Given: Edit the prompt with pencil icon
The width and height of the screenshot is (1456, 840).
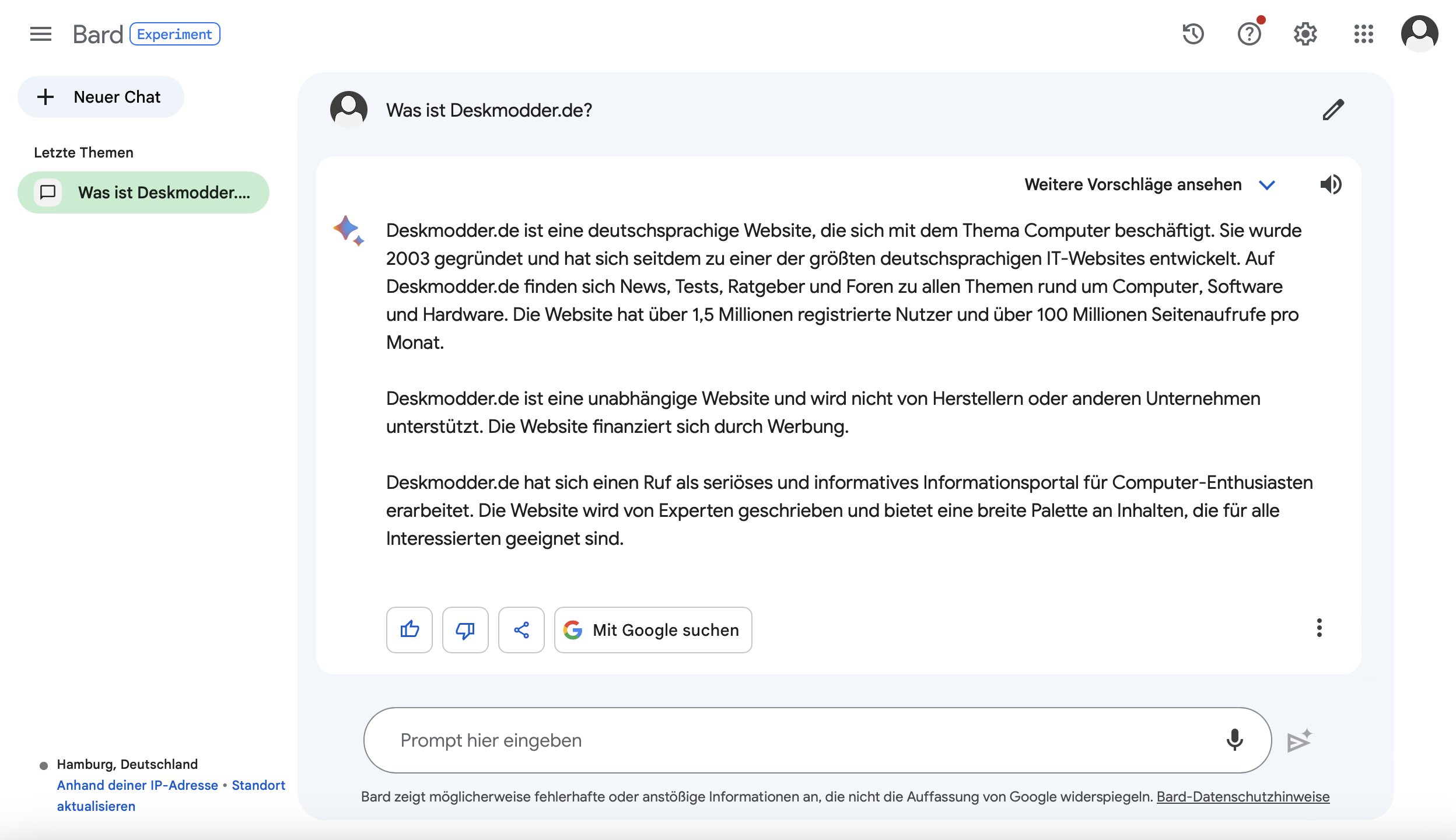Looking at the screenshot, I should [1333, 110].
